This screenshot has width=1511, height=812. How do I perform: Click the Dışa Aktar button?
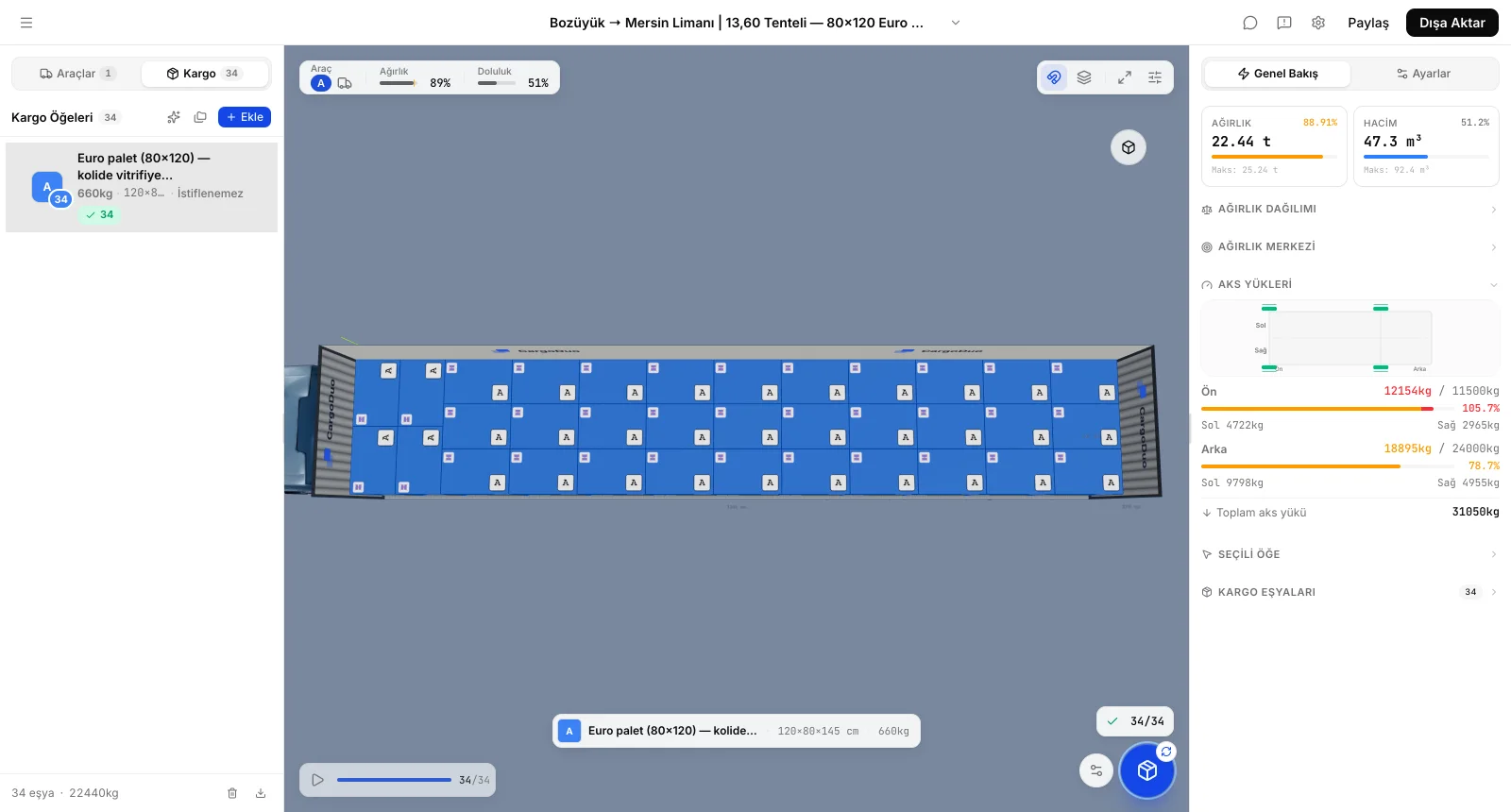[x=1452, y=23]
